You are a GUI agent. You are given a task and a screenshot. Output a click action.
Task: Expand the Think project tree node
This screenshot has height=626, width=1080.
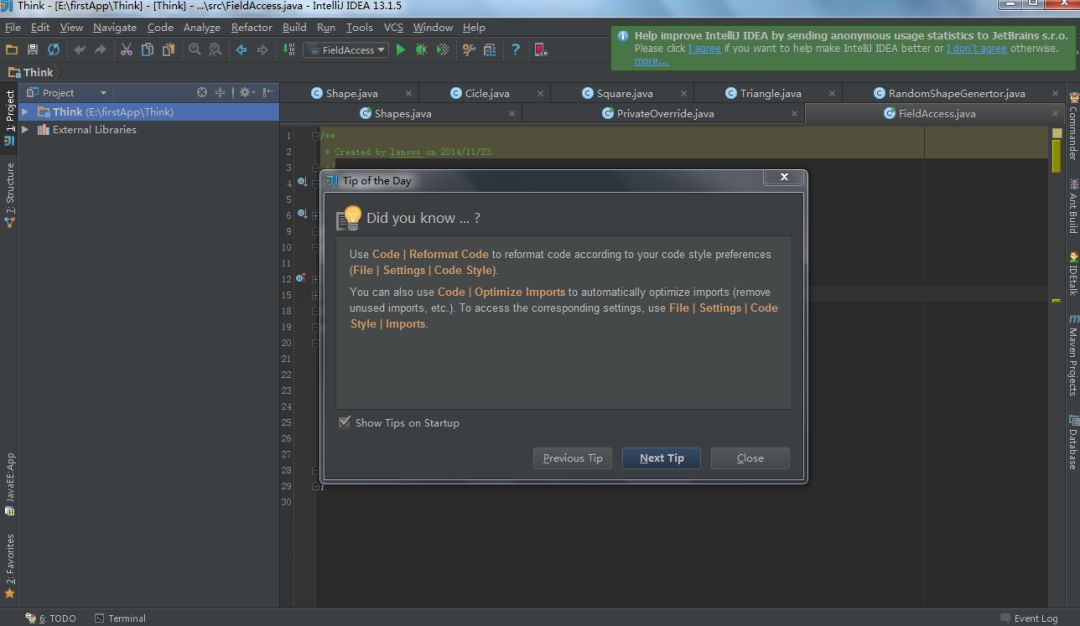(x=25, y=112)
